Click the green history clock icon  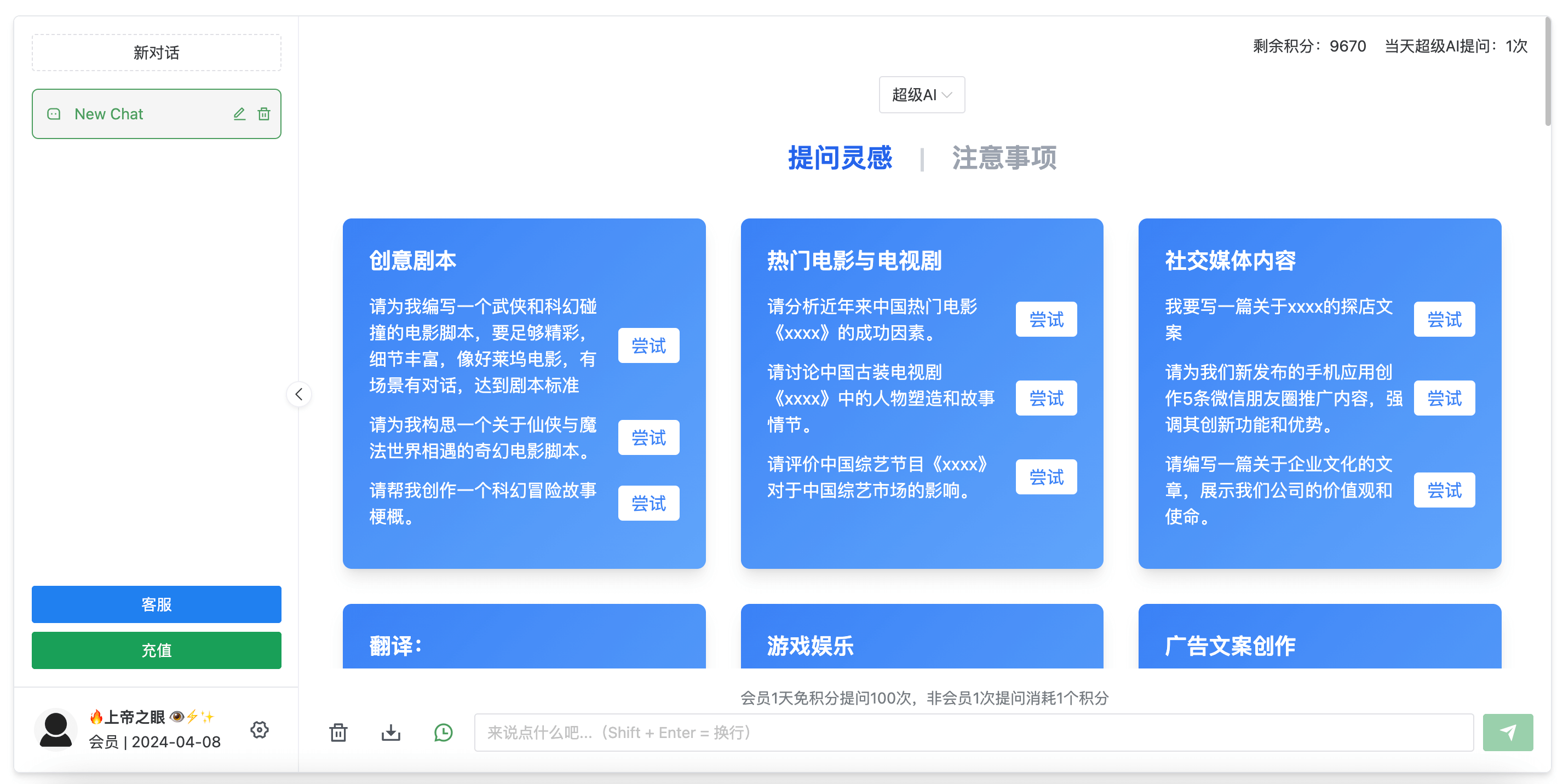coord(444,733)
